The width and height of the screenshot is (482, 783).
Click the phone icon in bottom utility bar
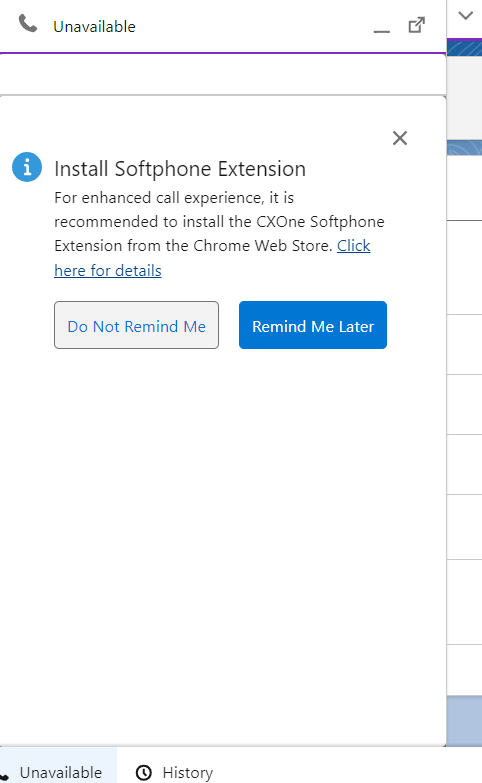(4, 777)
